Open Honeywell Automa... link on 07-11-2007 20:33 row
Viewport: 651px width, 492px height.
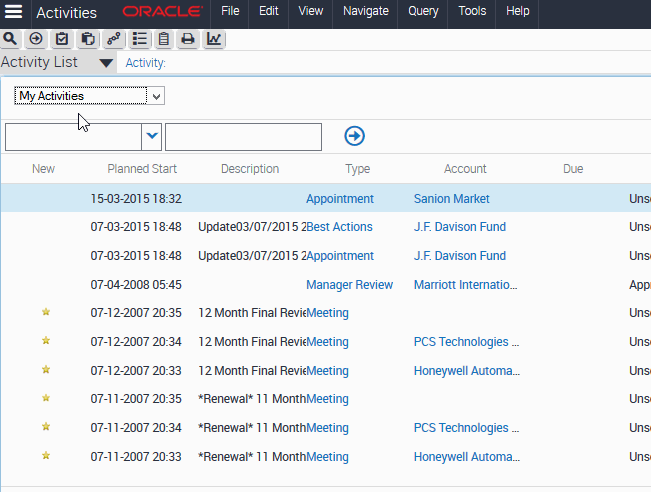[x=467, y=457]
